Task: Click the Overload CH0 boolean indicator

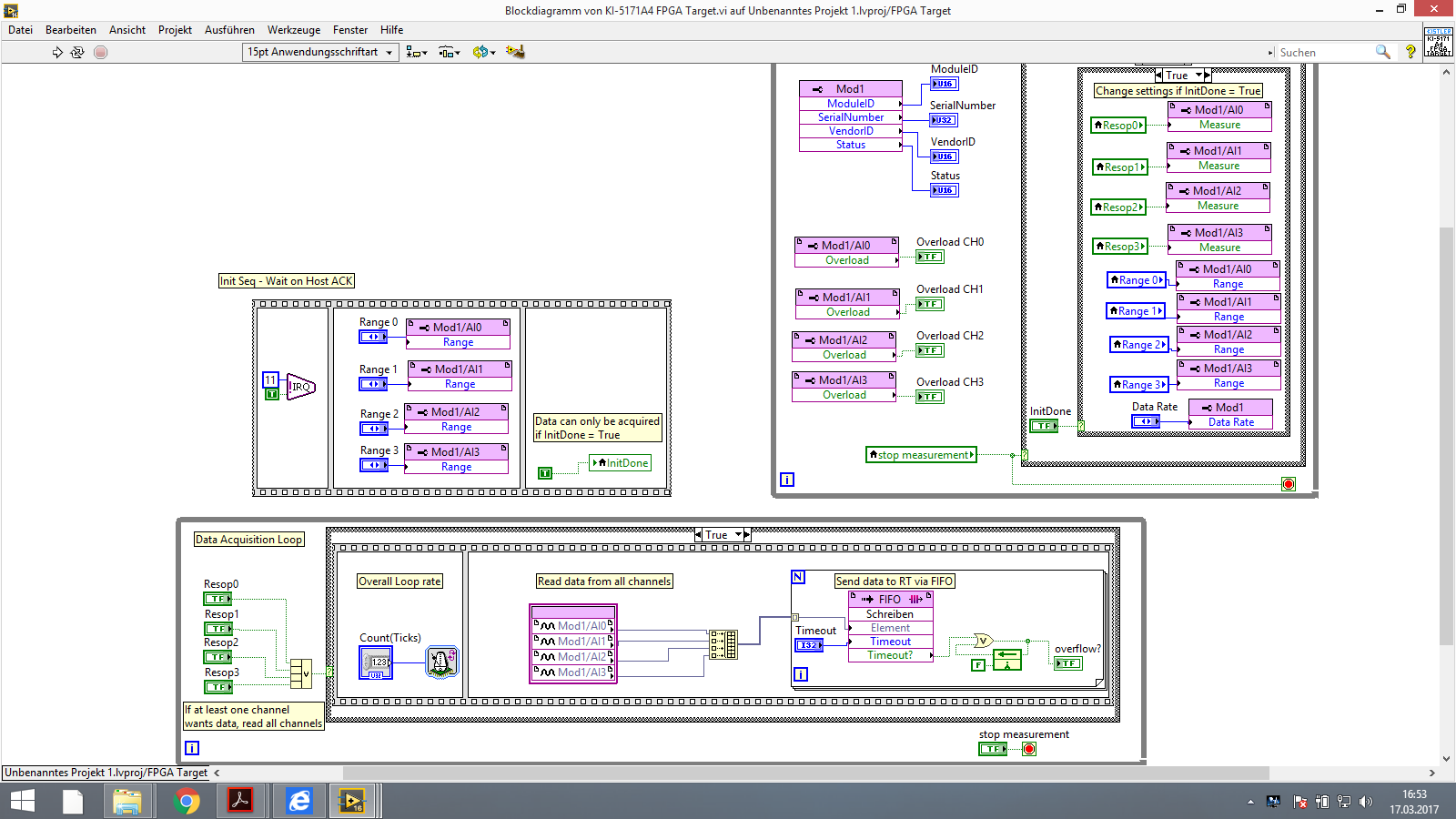Action: click(x=929, y=257)
